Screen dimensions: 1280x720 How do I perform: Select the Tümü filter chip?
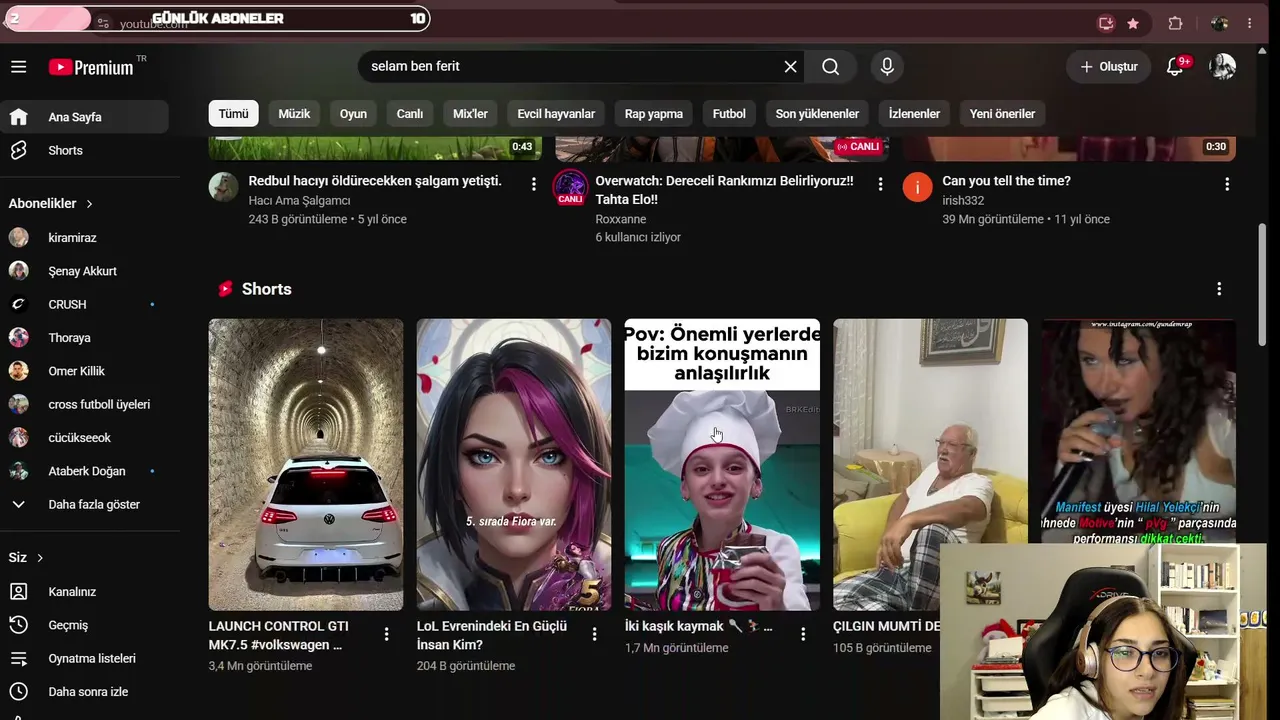234,114
